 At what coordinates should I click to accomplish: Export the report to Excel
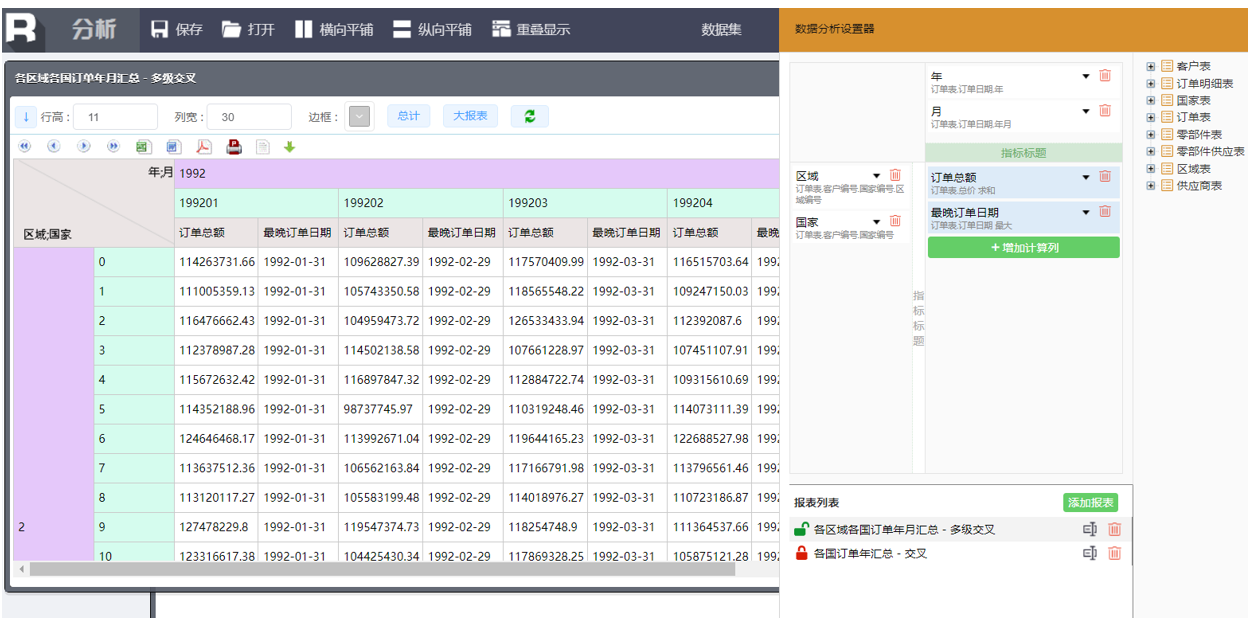[x=143, y=147]
